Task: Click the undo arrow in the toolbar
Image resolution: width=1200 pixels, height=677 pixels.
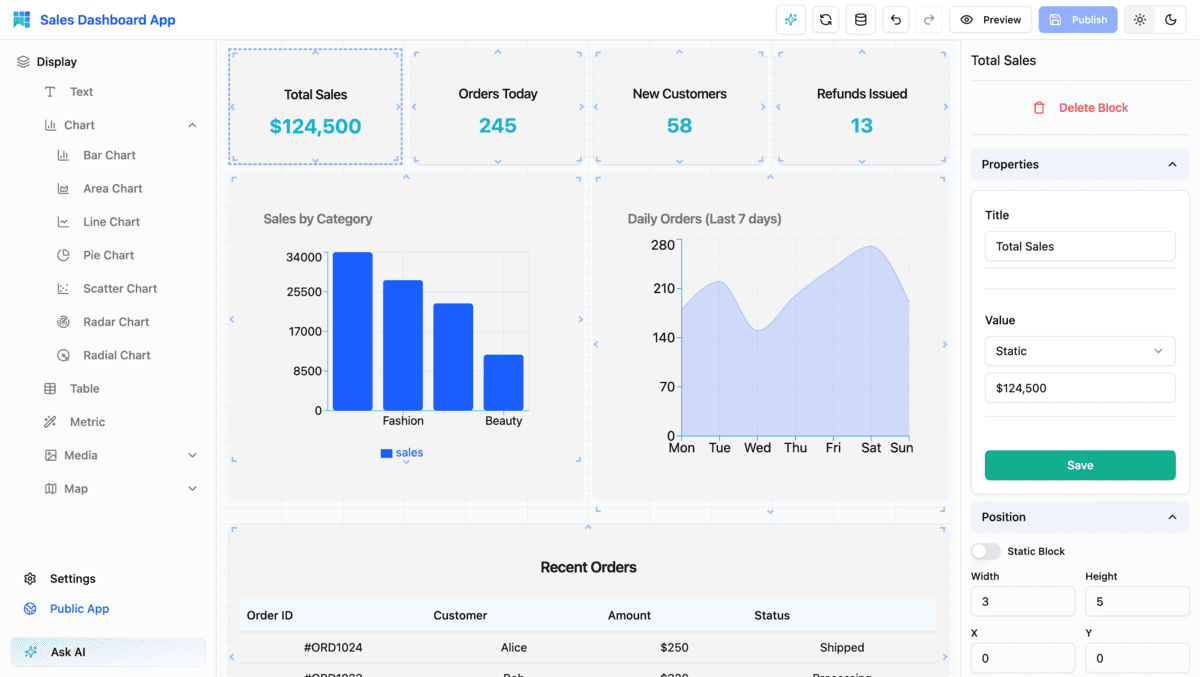Action: (x=895, y=19)
